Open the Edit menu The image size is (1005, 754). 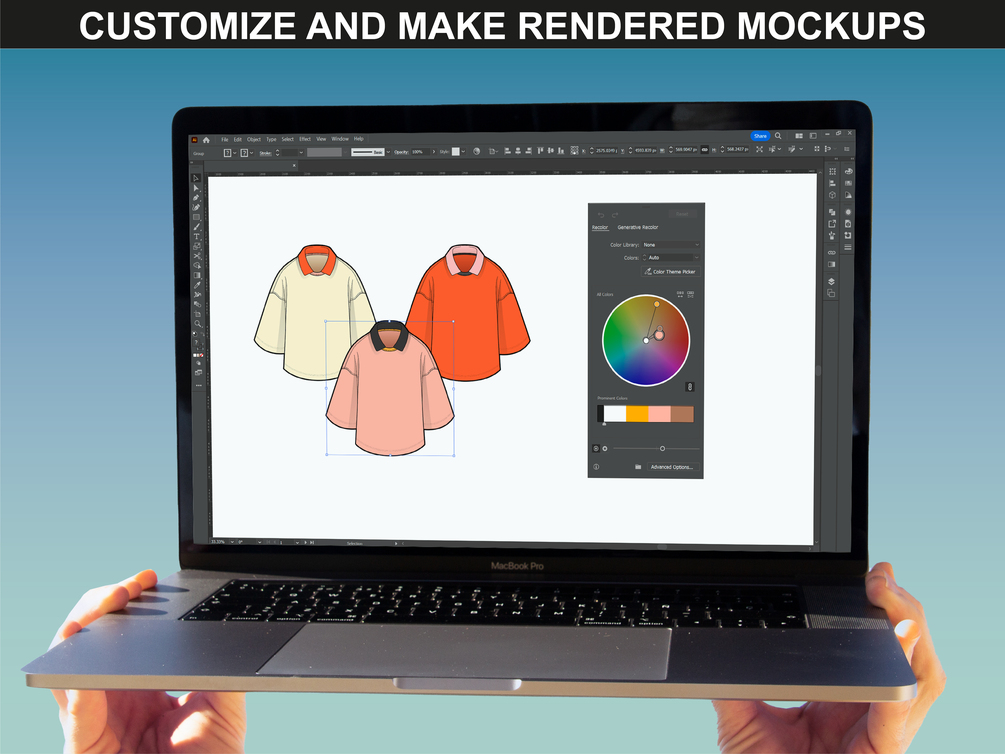[238, 139]
